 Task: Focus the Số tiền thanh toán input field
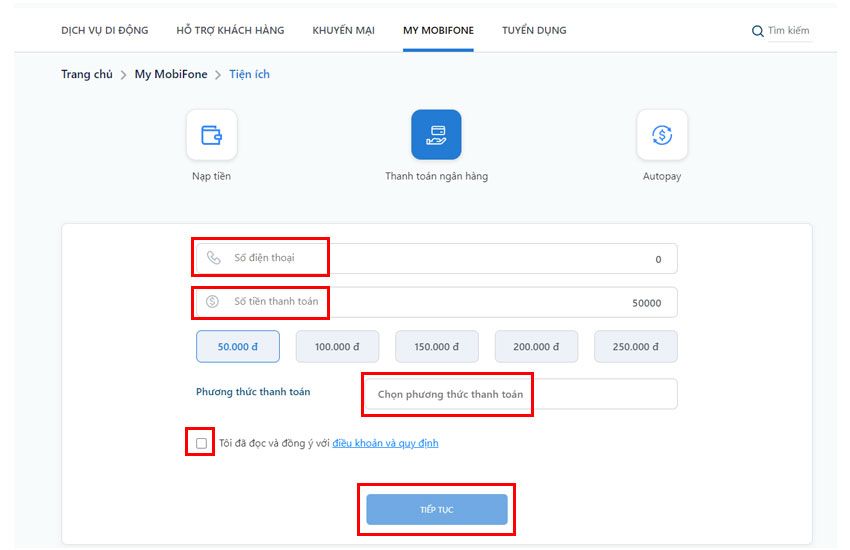tap(437, 302)
